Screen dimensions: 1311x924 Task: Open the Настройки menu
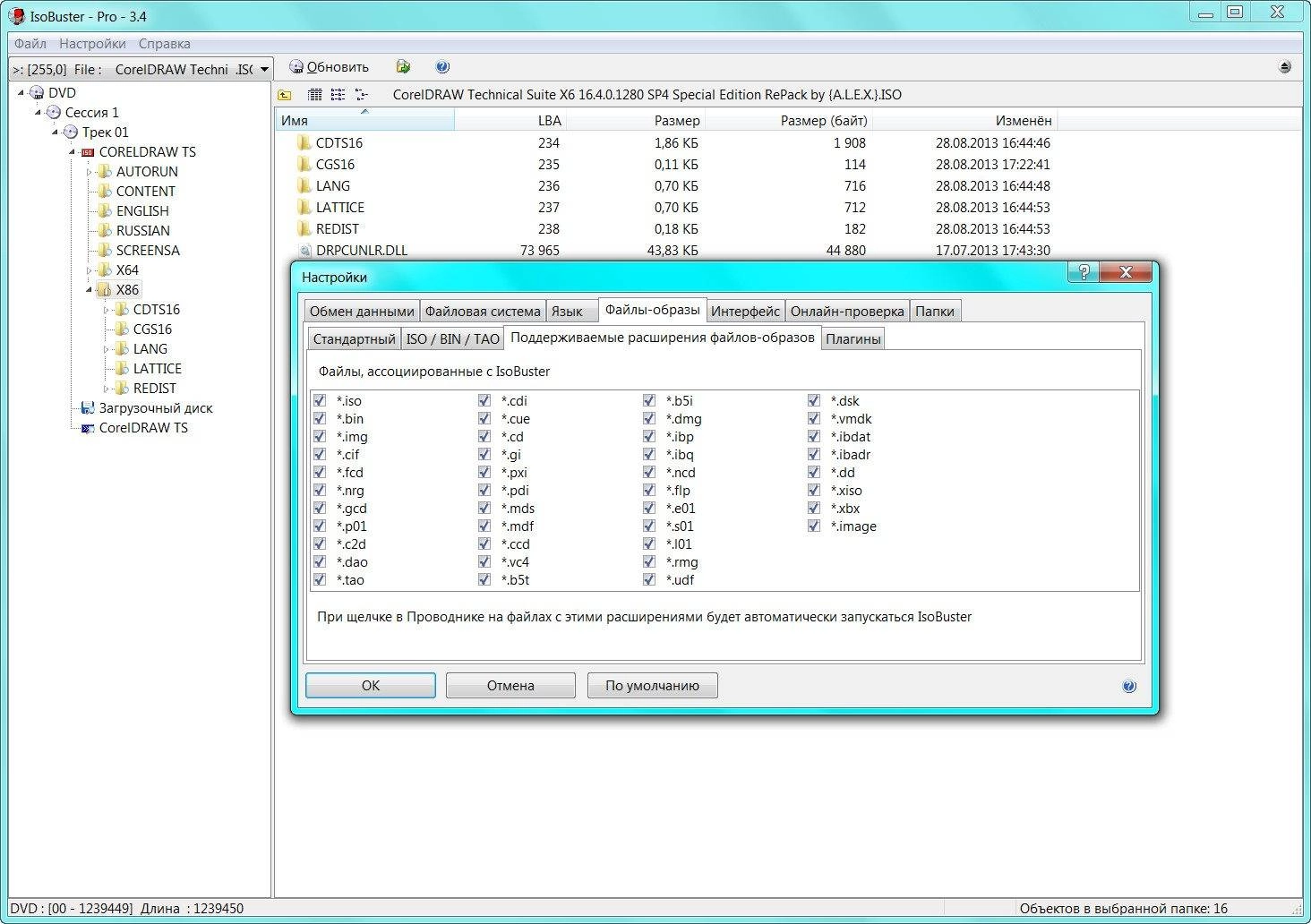92,43
